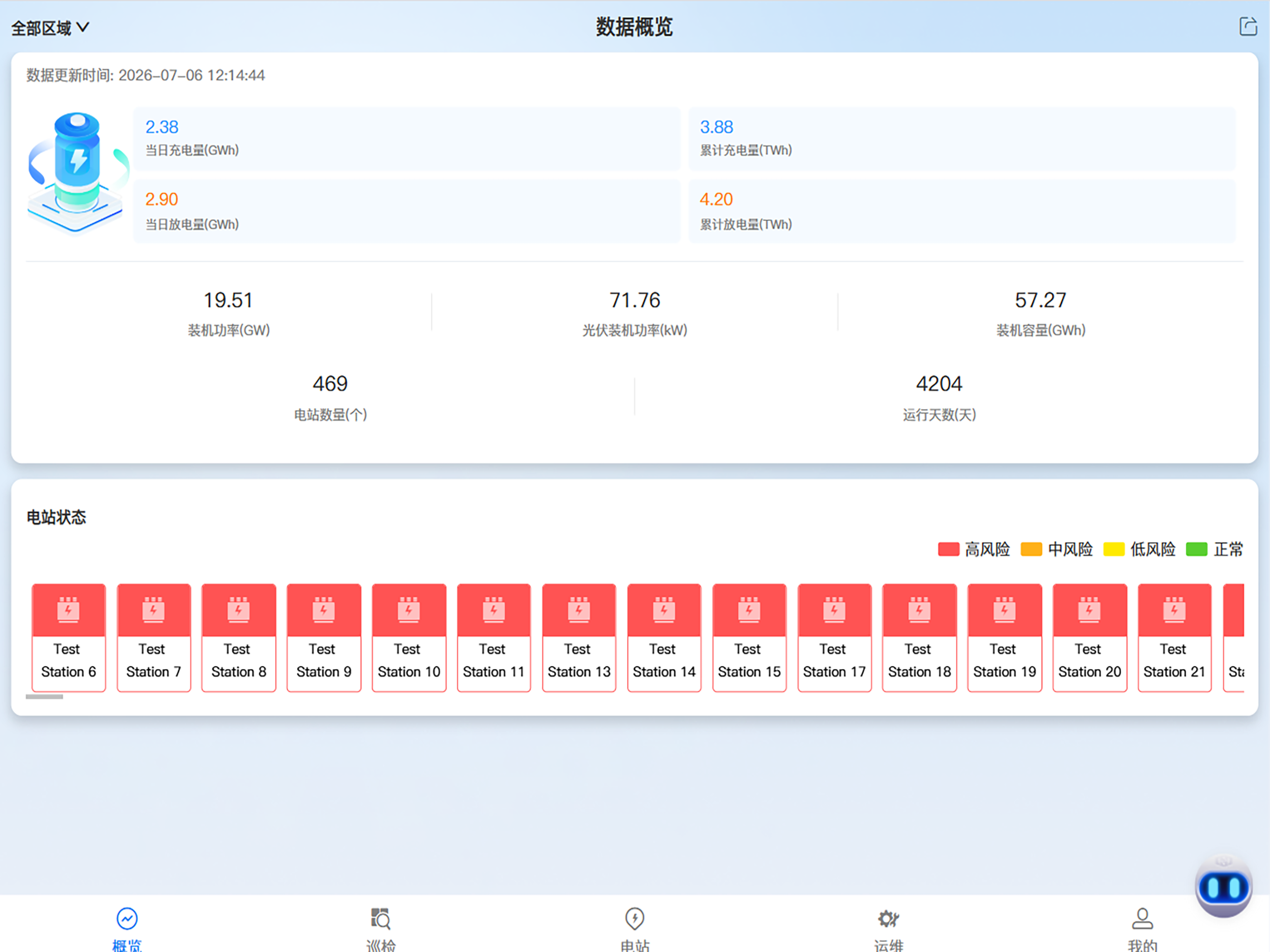Select the Test Station 9 card

point(324,637)
